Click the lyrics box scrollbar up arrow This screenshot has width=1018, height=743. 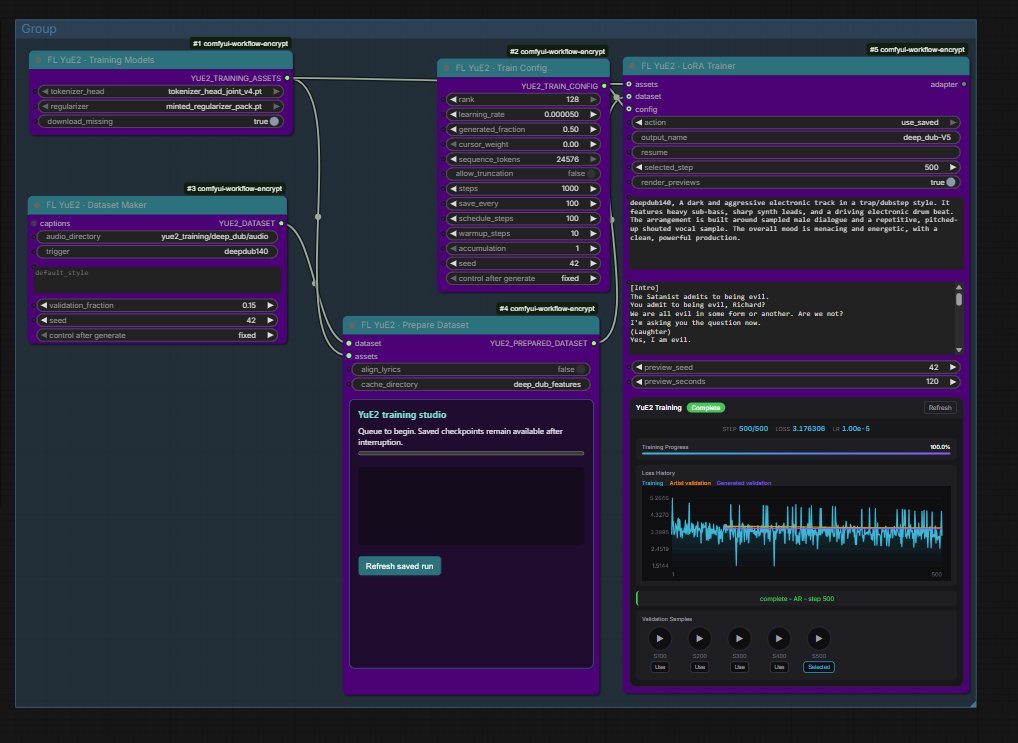click(x=958, y=287)
